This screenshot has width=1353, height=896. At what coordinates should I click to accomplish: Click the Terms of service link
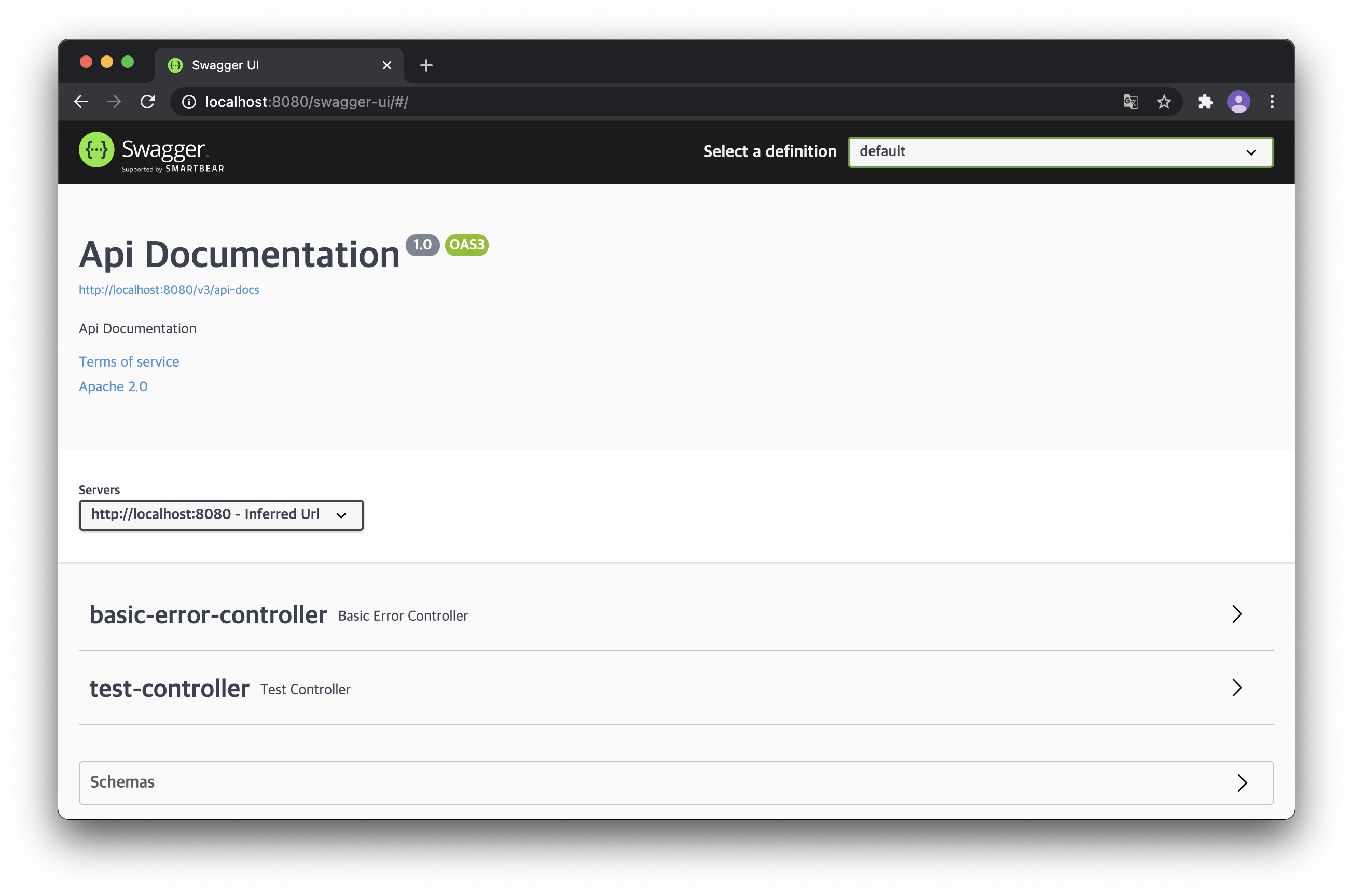tap(129, 362)
